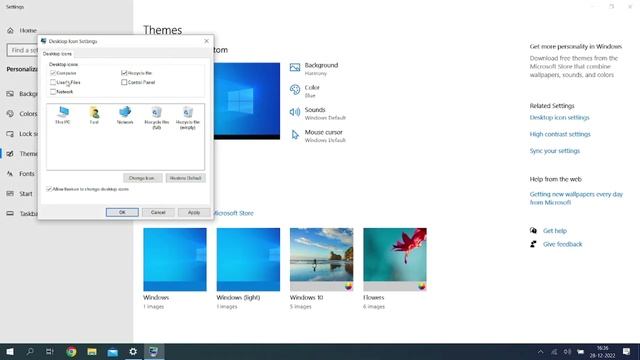
Task: Click the Colors icon in Settings sidebar
Action: 10,113
